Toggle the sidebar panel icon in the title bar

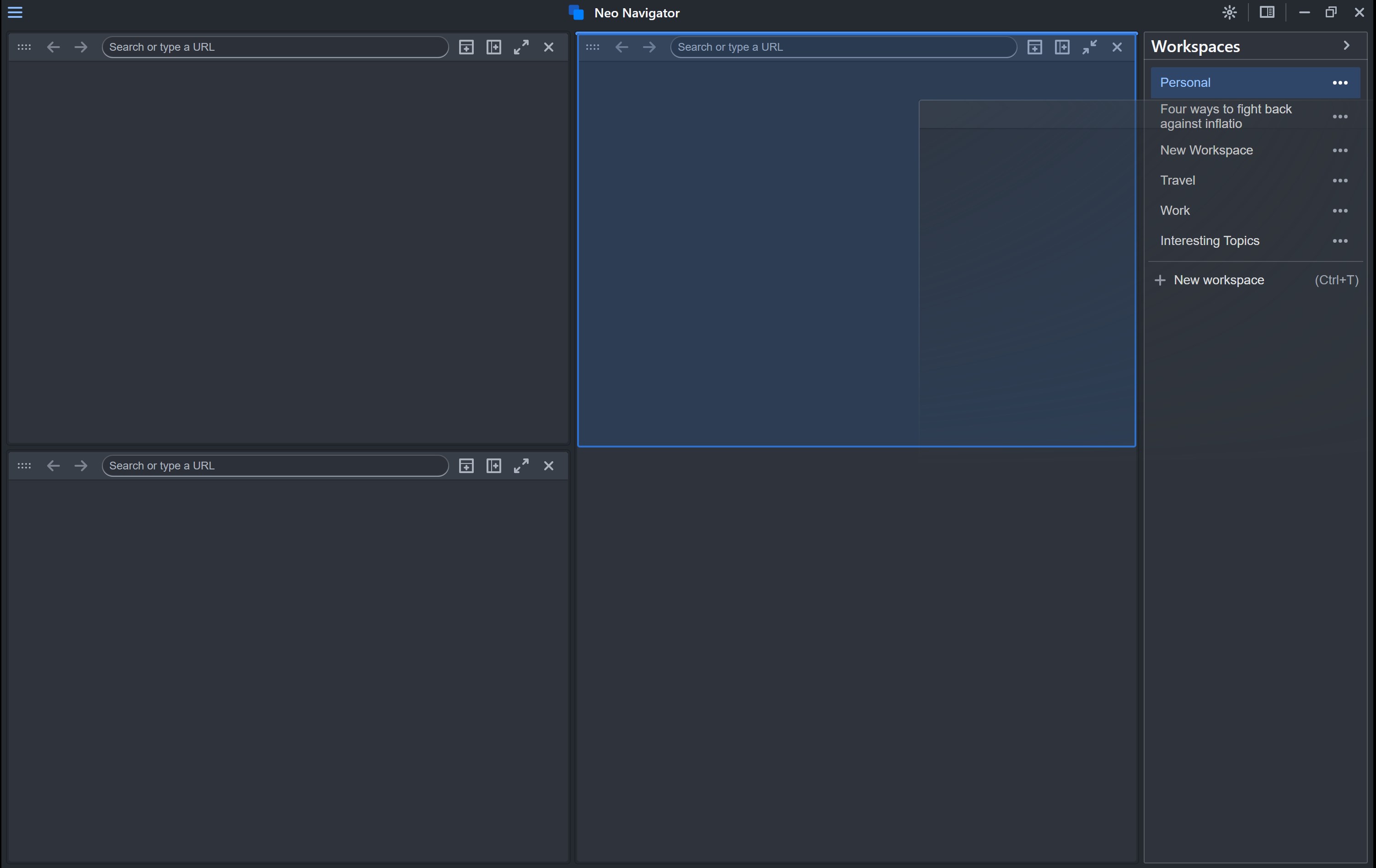click(x=1267, y=12)
